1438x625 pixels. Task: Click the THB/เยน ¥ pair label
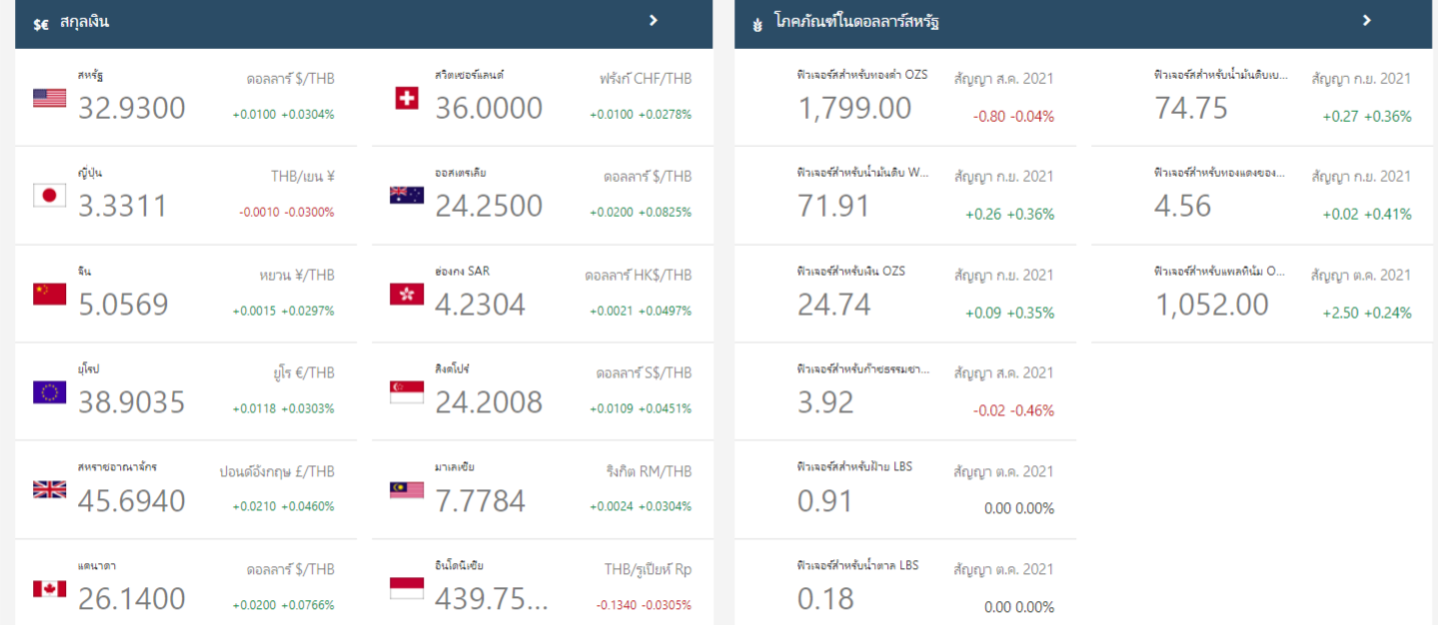click(x=303, y=176)
